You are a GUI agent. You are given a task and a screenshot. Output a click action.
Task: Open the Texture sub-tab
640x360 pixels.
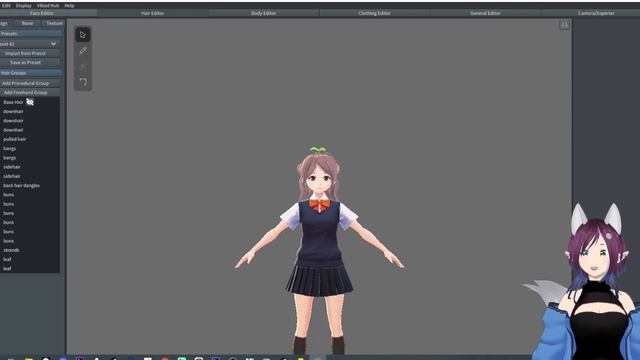click(x=54, y=23)
